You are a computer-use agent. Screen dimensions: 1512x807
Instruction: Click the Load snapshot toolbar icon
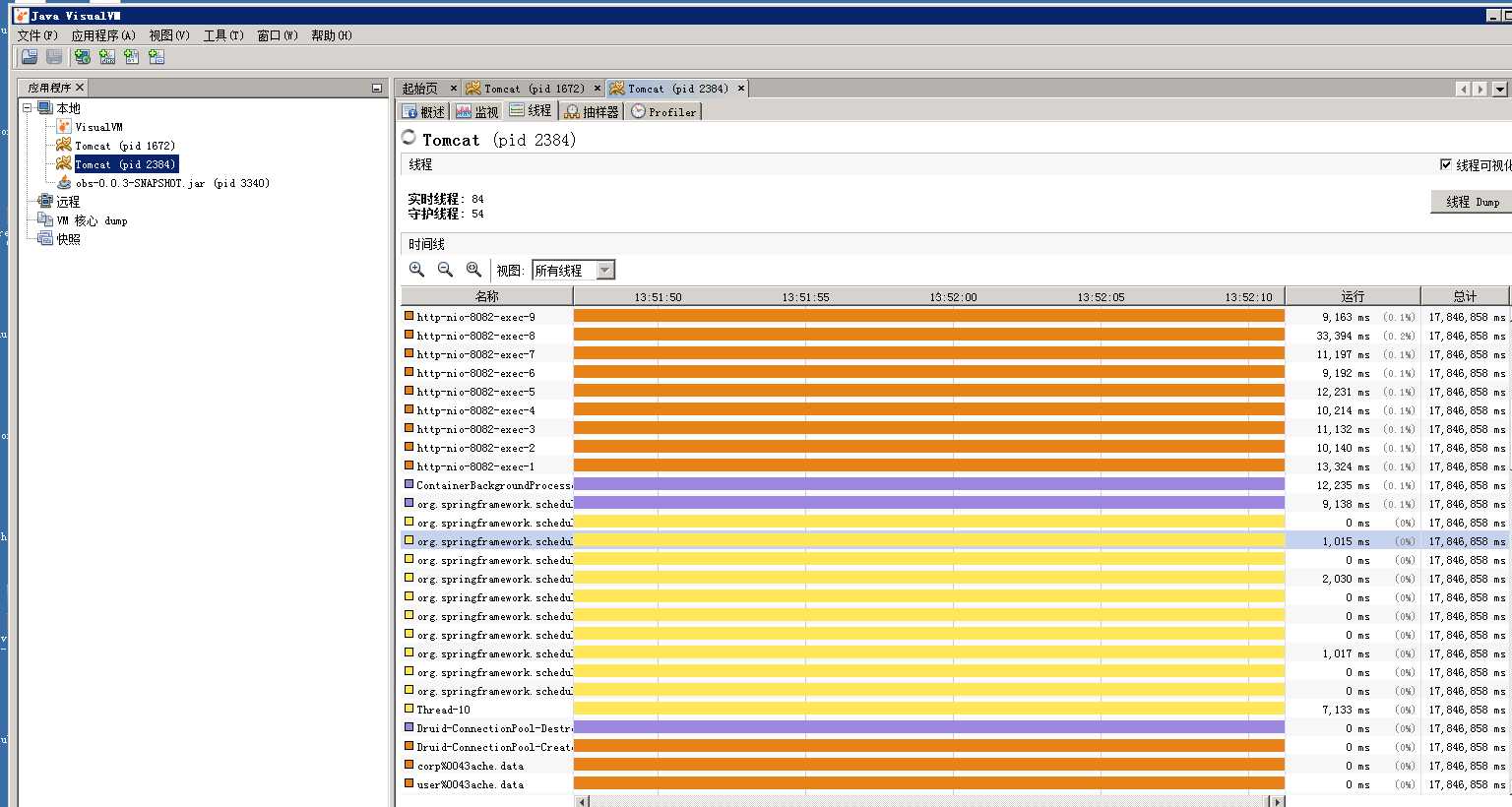[30, 57]
